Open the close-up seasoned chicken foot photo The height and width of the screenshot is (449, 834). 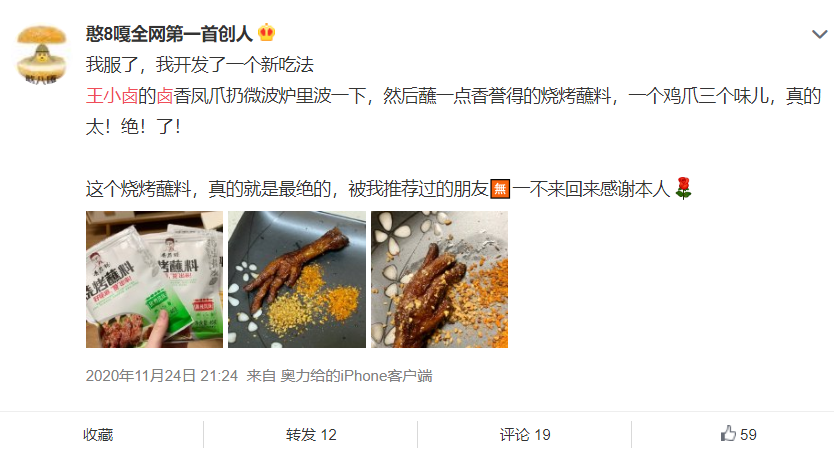439,279
